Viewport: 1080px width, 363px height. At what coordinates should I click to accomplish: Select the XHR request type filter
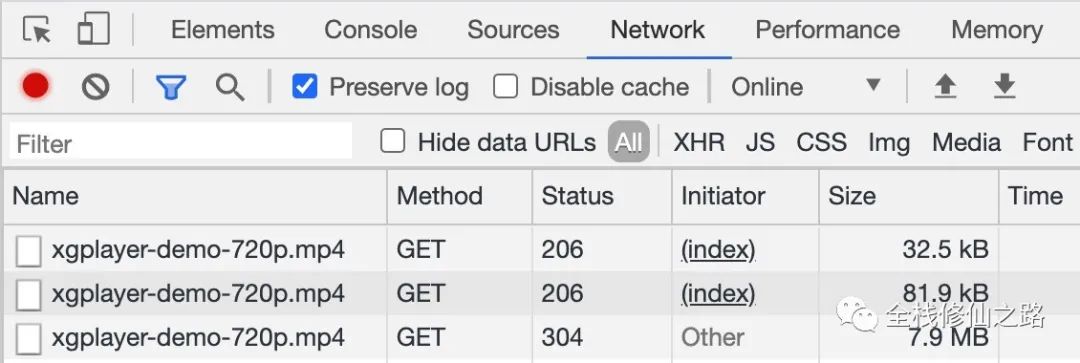698,143
